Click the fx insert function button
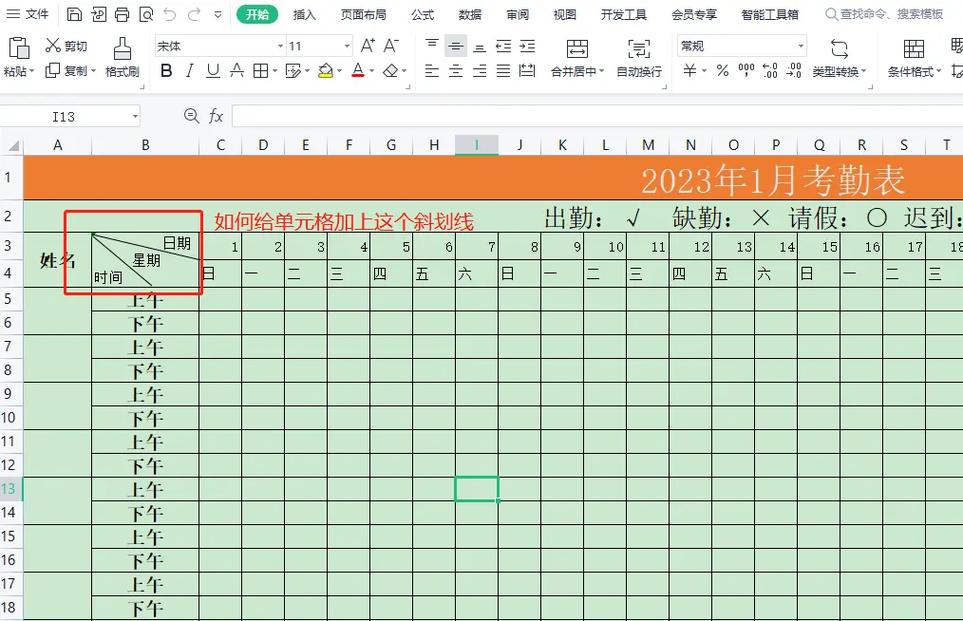This screenshot has width=963, height=621. [x=216, y=116]
